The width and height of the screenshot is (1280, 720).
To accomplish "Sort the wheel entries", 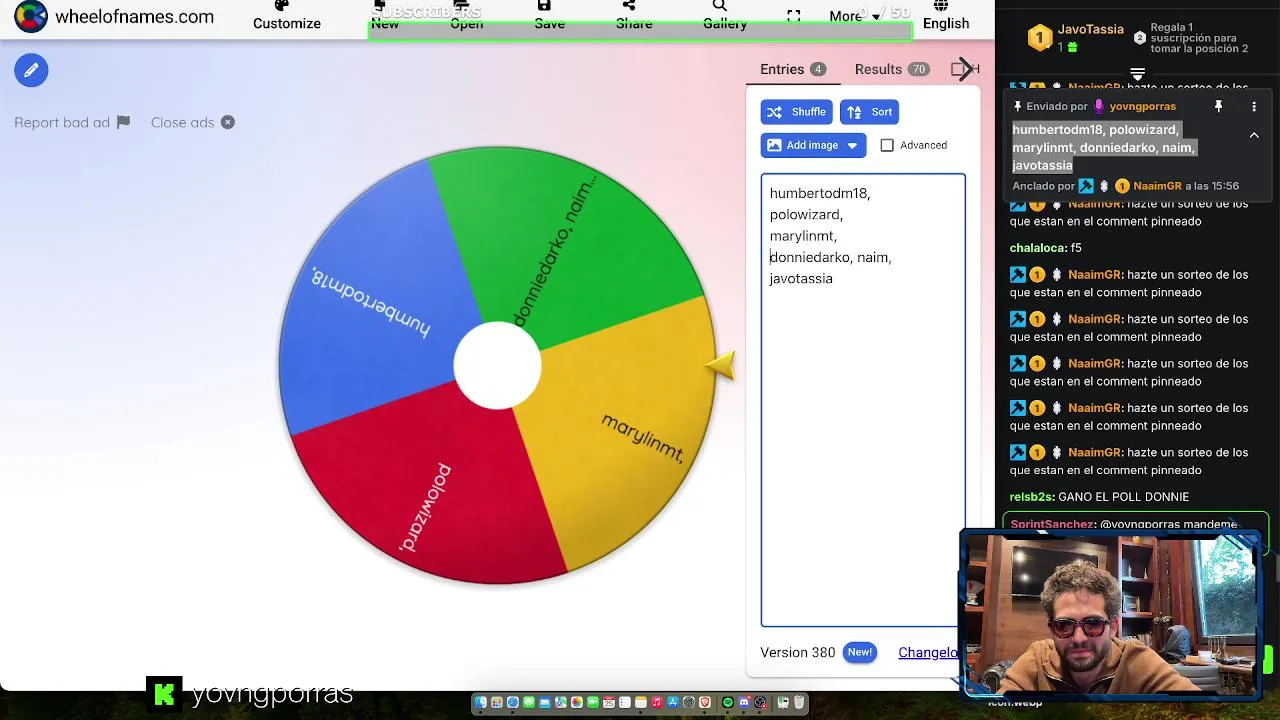I will (x=869, y=112).
